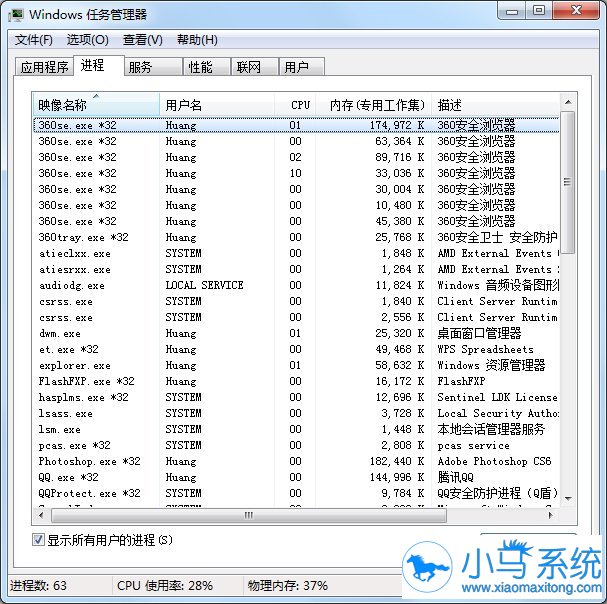Select the atiesrxx.exe process
Viewport: 607px width, 604px height.
tap(296, 269)
